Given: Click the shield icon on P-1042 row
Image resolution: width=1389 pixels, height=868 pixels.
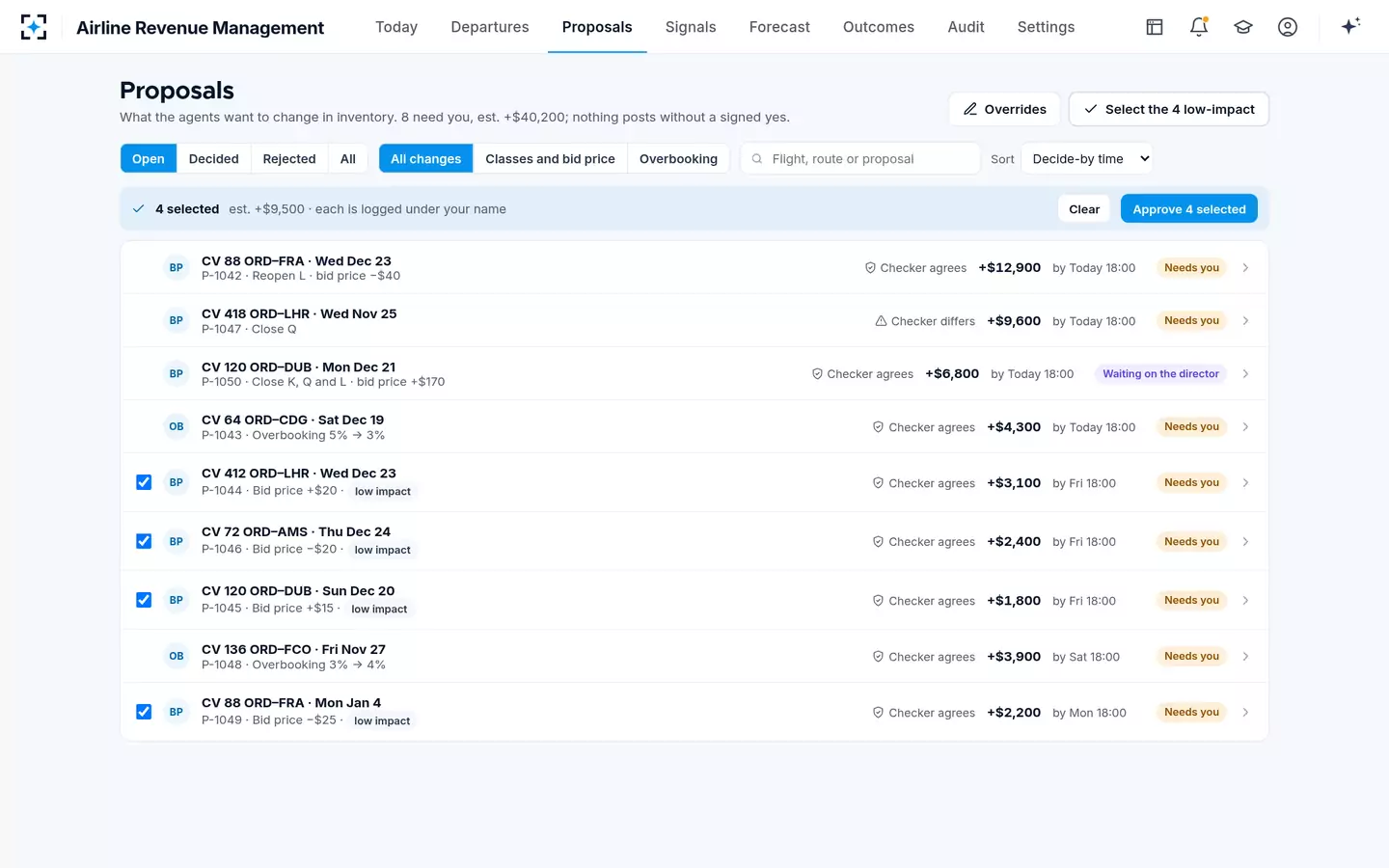Looking at the screenshot, I should coord(870,268).
